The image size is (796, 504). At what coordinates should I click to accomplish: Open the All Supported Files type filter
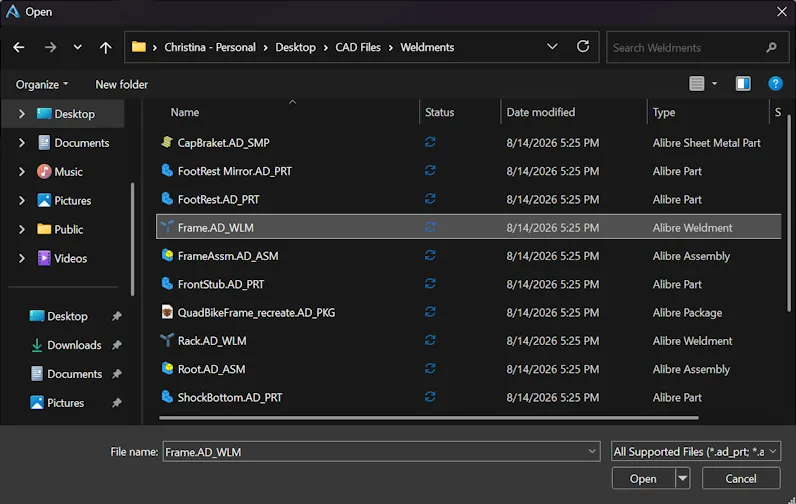click(x=695, y=451)
